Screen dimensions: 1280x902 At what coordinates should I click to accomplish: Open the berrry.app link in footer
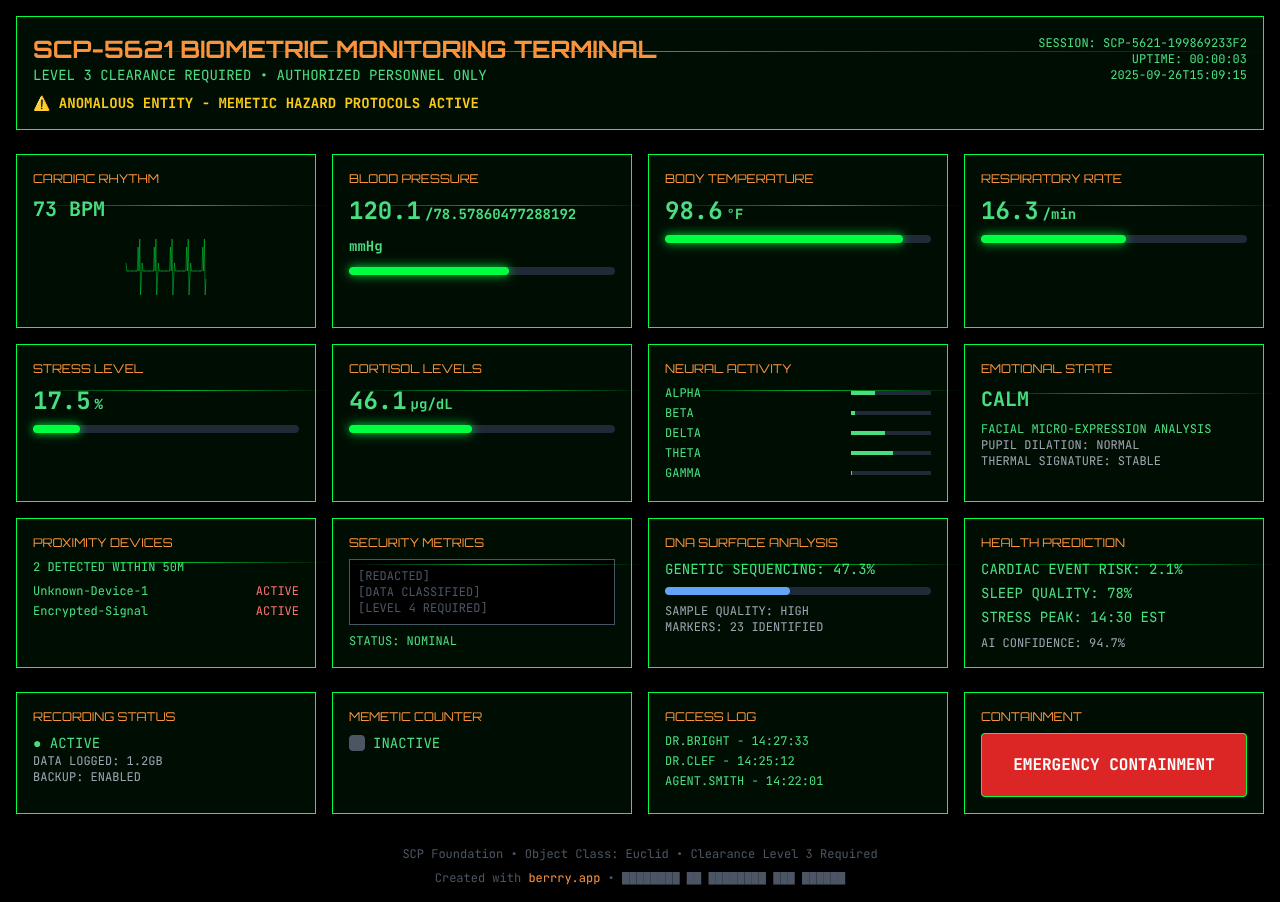[x=564, y=878]
